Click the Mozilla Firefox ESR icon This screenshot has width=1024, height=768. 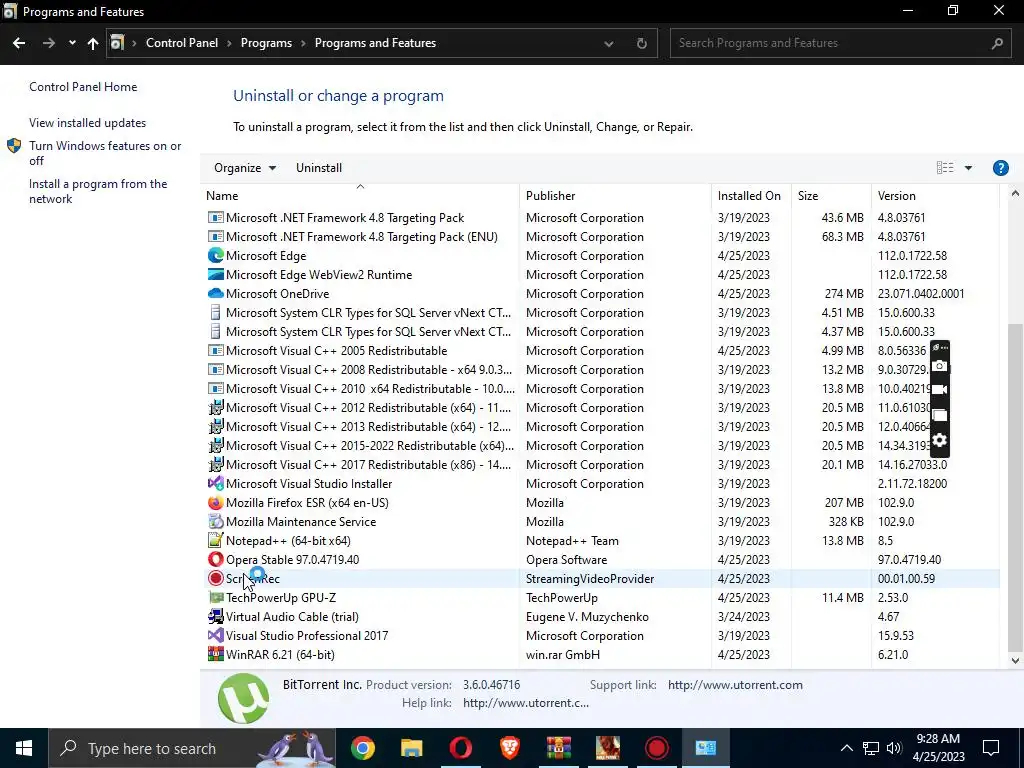(216, 502)
